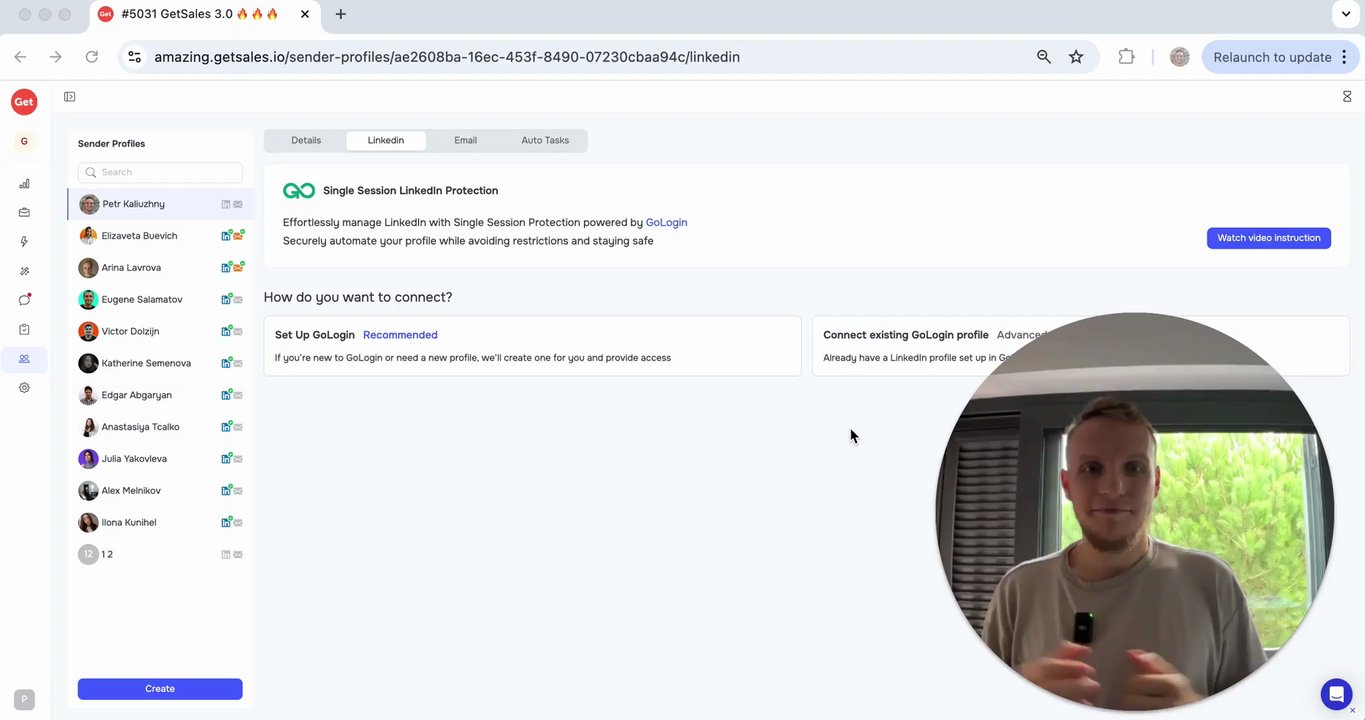Click the email status icon for Arina Lavrova
Screen dimensions: 1365x720
click(x=238, y=268)
